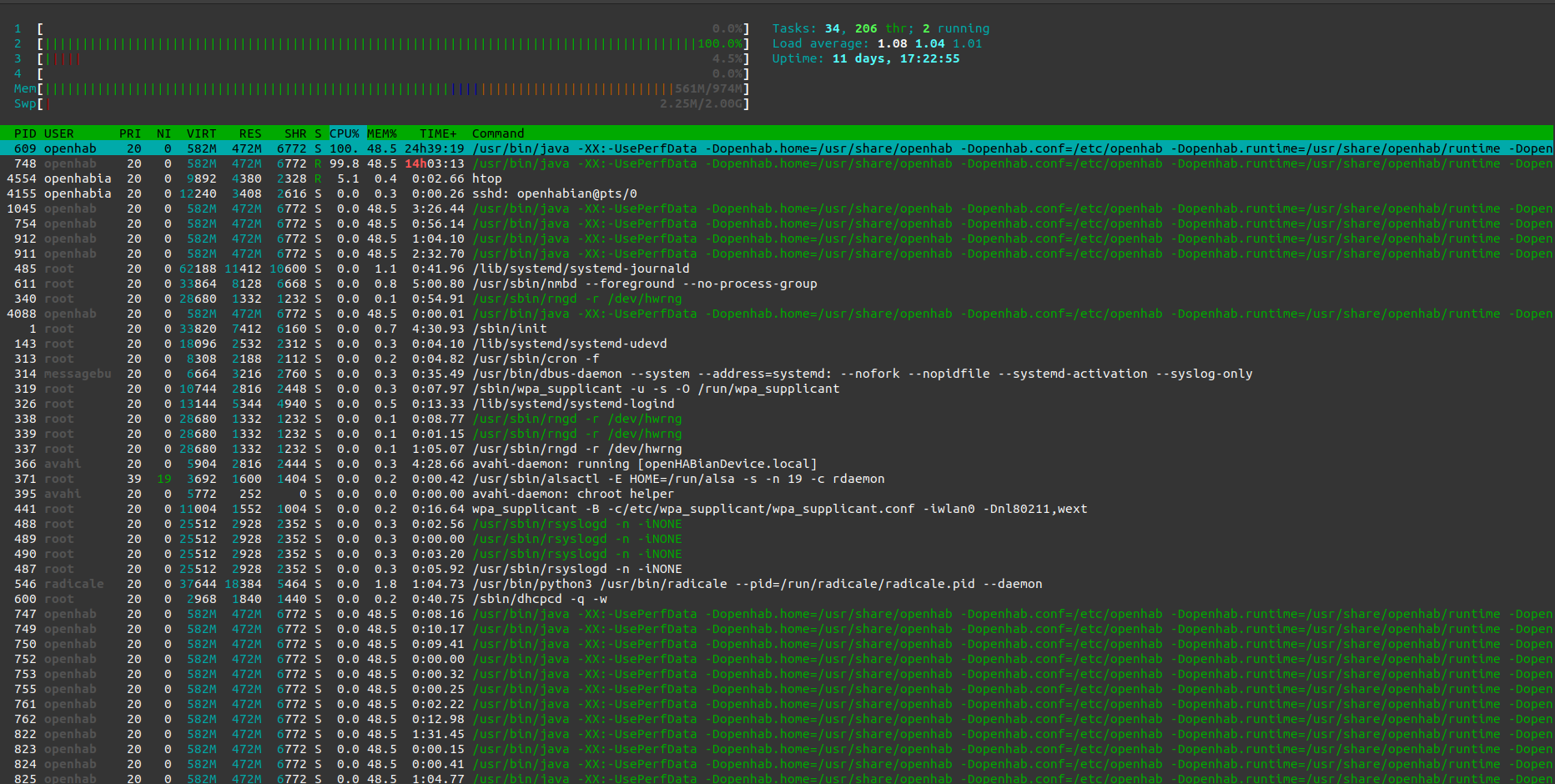This screenshot has width=1555, height=784.
Task: Select the /usr/sbin/cron -f row
Action: point(777,359)
